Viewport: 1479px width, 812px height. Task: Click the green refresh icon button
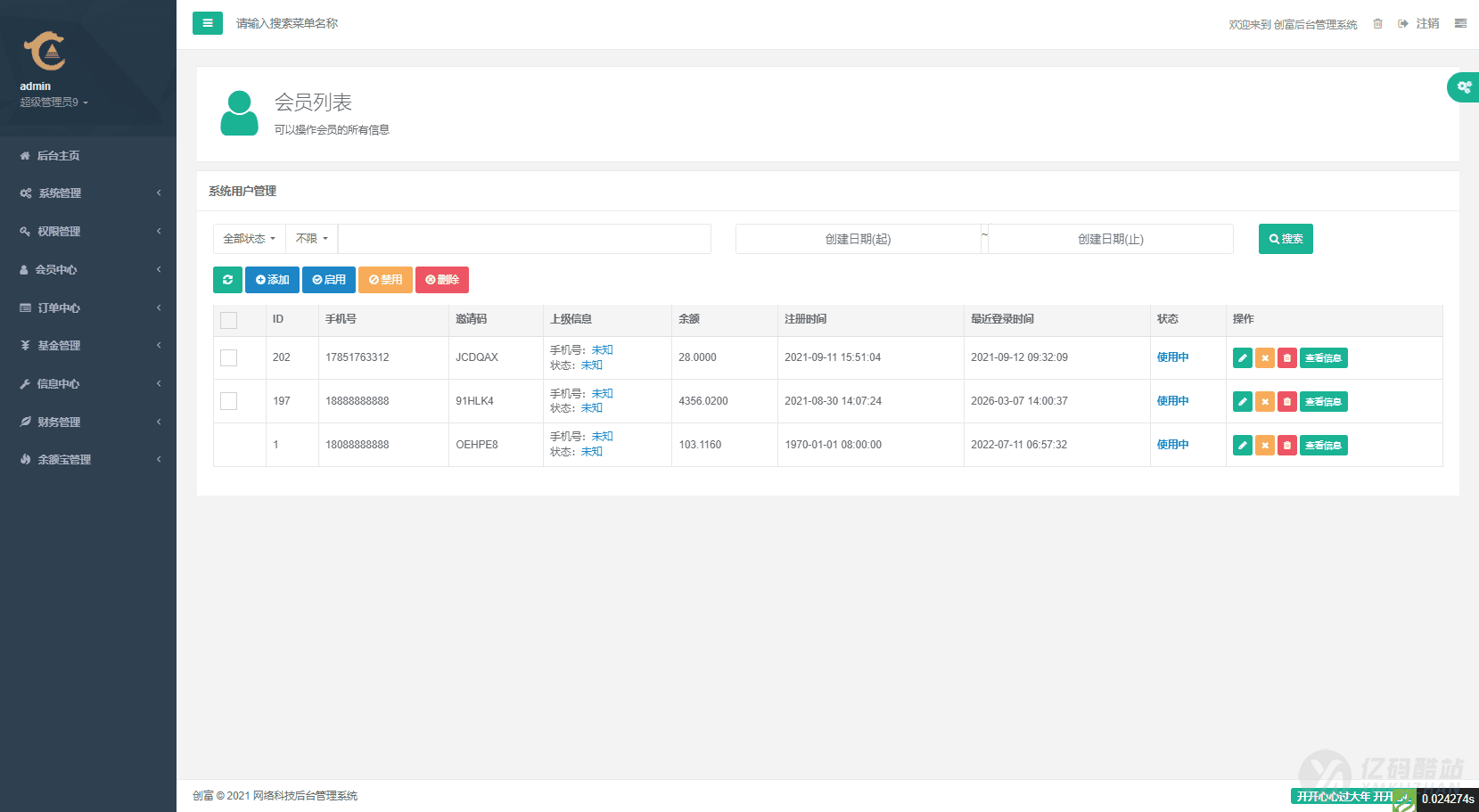(x=227, y=280)
